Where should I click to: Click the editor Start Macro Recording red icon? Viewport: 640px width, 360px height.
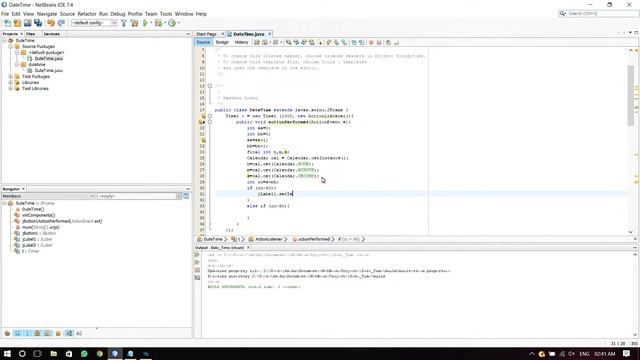(371, 42)
